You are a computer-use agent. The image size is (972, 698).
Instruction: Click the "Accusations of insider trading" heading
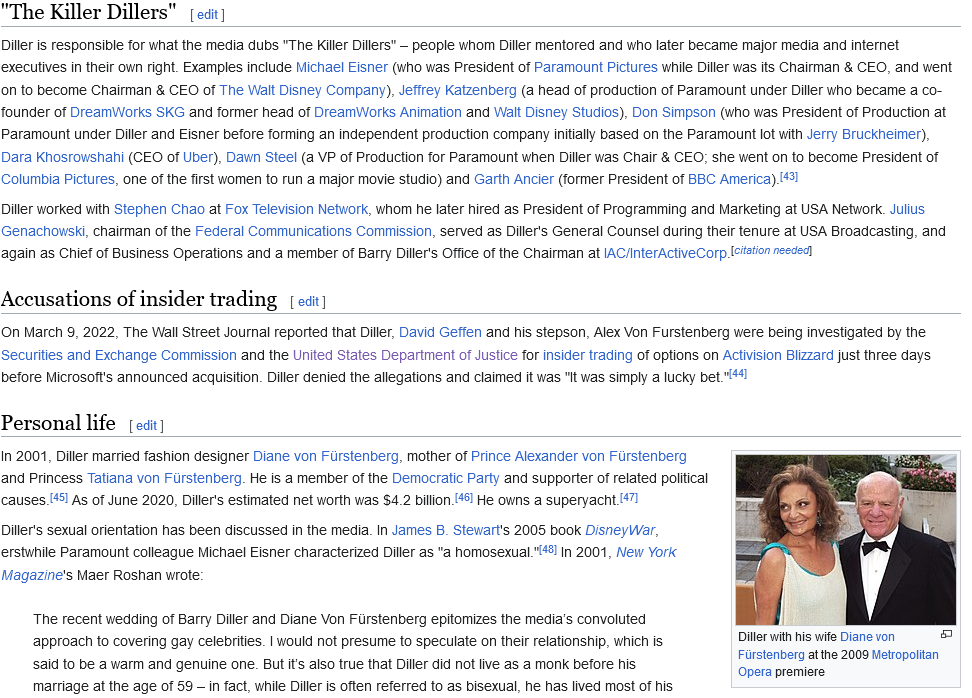tap(139, 299)
